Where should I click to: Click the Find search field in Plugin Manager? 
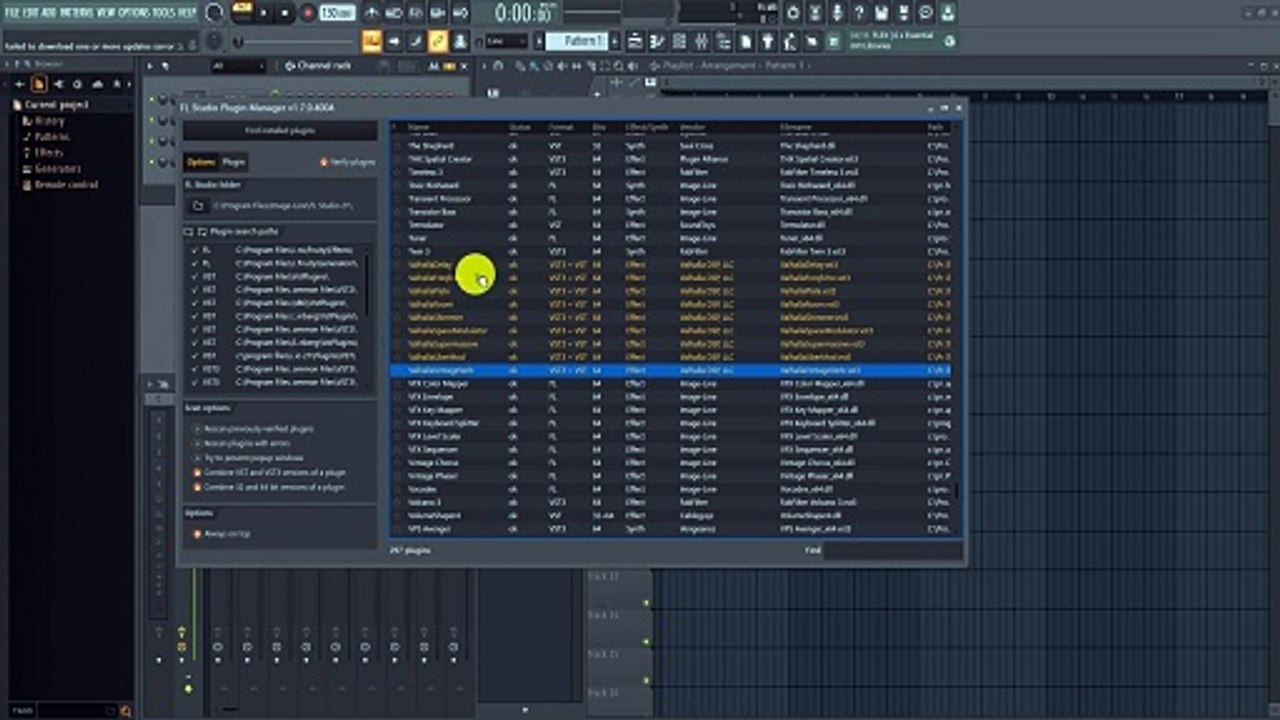[892, 550]
